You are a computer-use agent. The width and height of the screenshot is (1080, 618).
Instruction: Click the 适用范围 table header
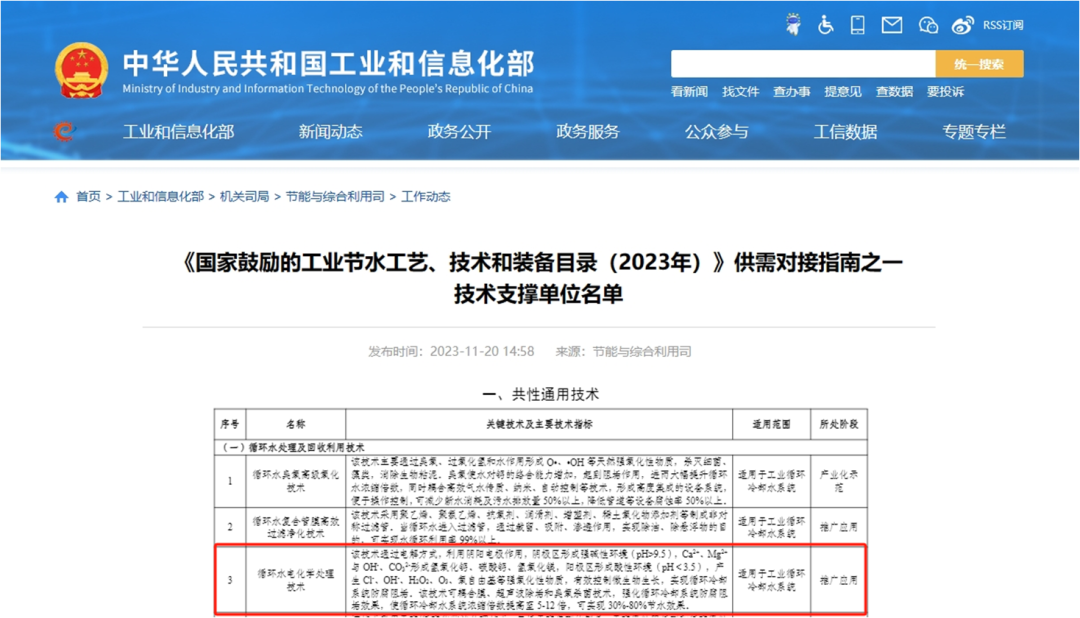(x=771, y=424)
